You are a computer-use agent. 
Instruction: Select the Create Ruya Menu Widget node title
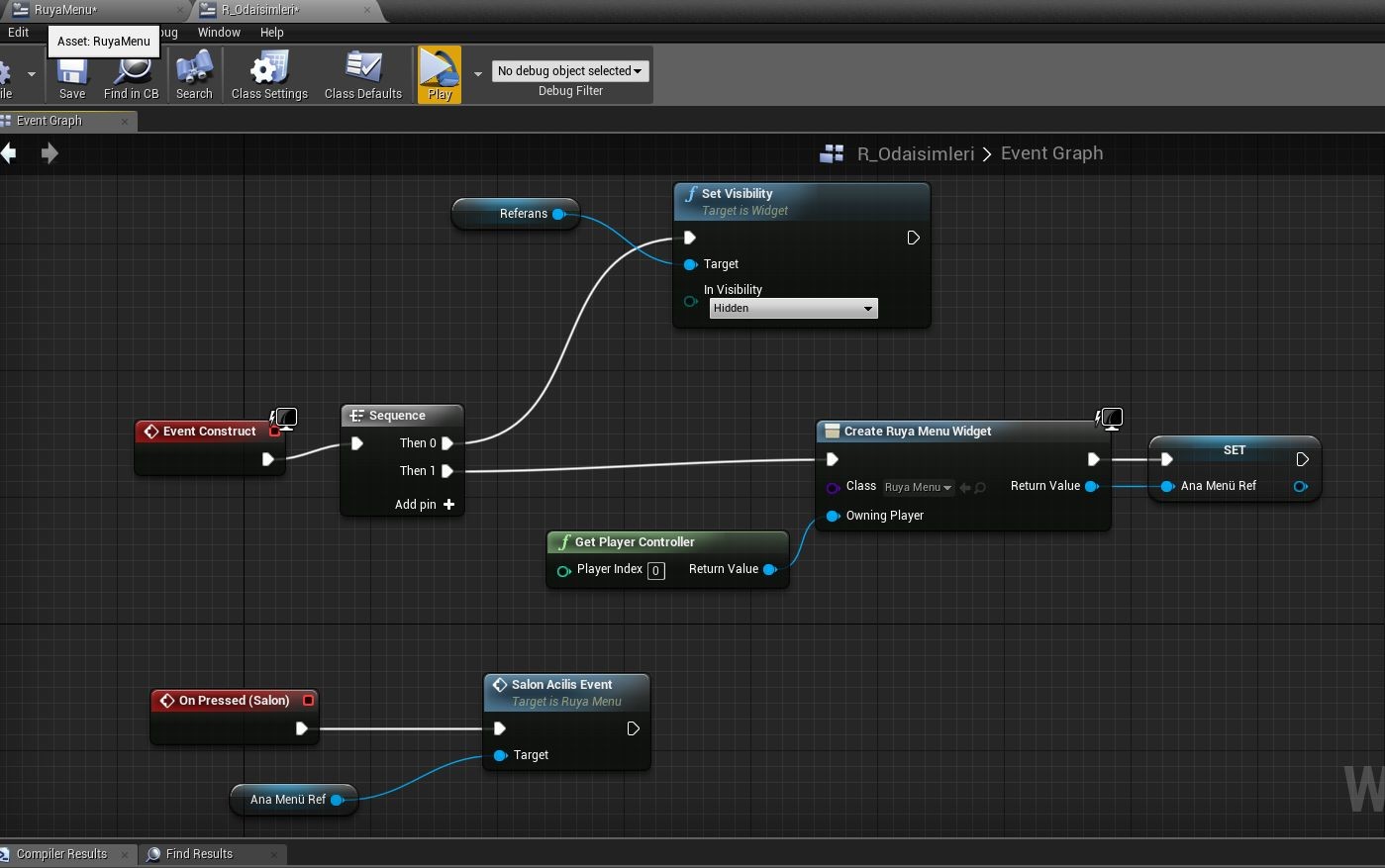point(918,432)
